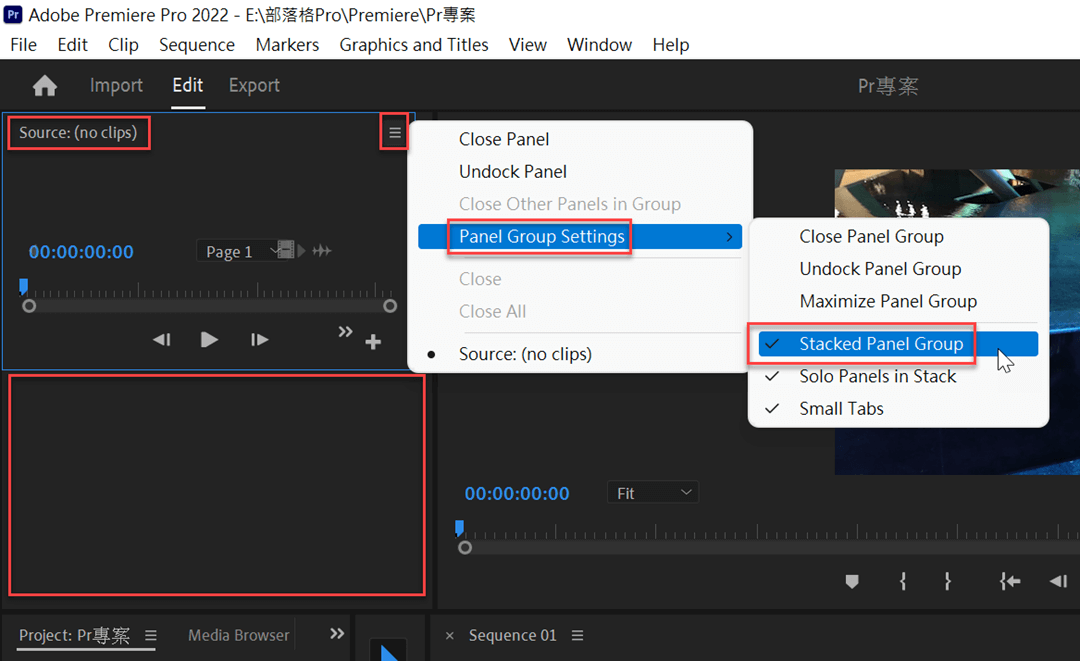Click the Program monitor video preview

coord(957,322)
